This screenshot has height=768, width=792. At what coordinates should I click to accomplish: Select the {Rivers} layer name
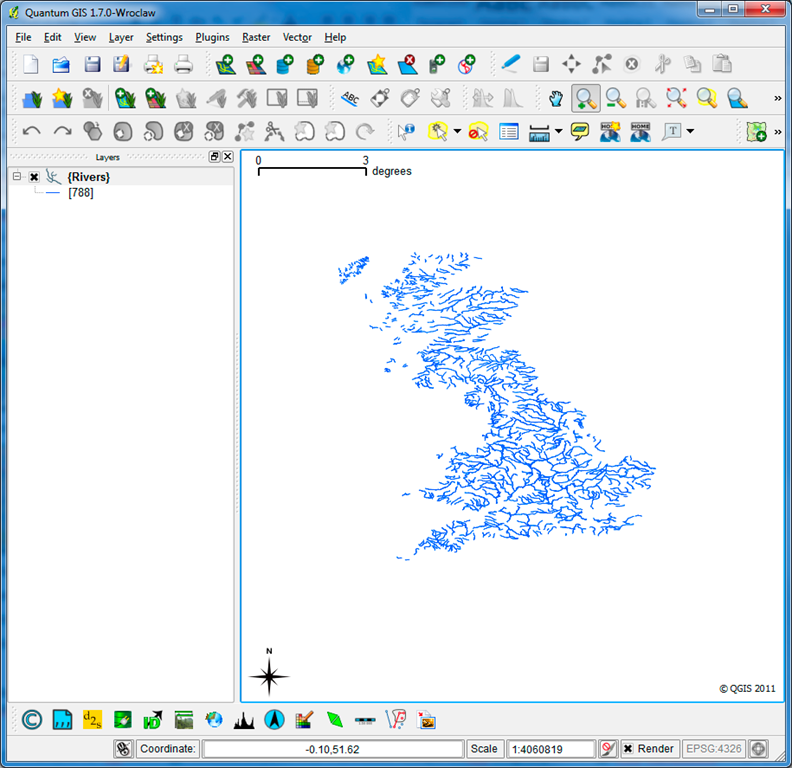[x=88, y=177]
